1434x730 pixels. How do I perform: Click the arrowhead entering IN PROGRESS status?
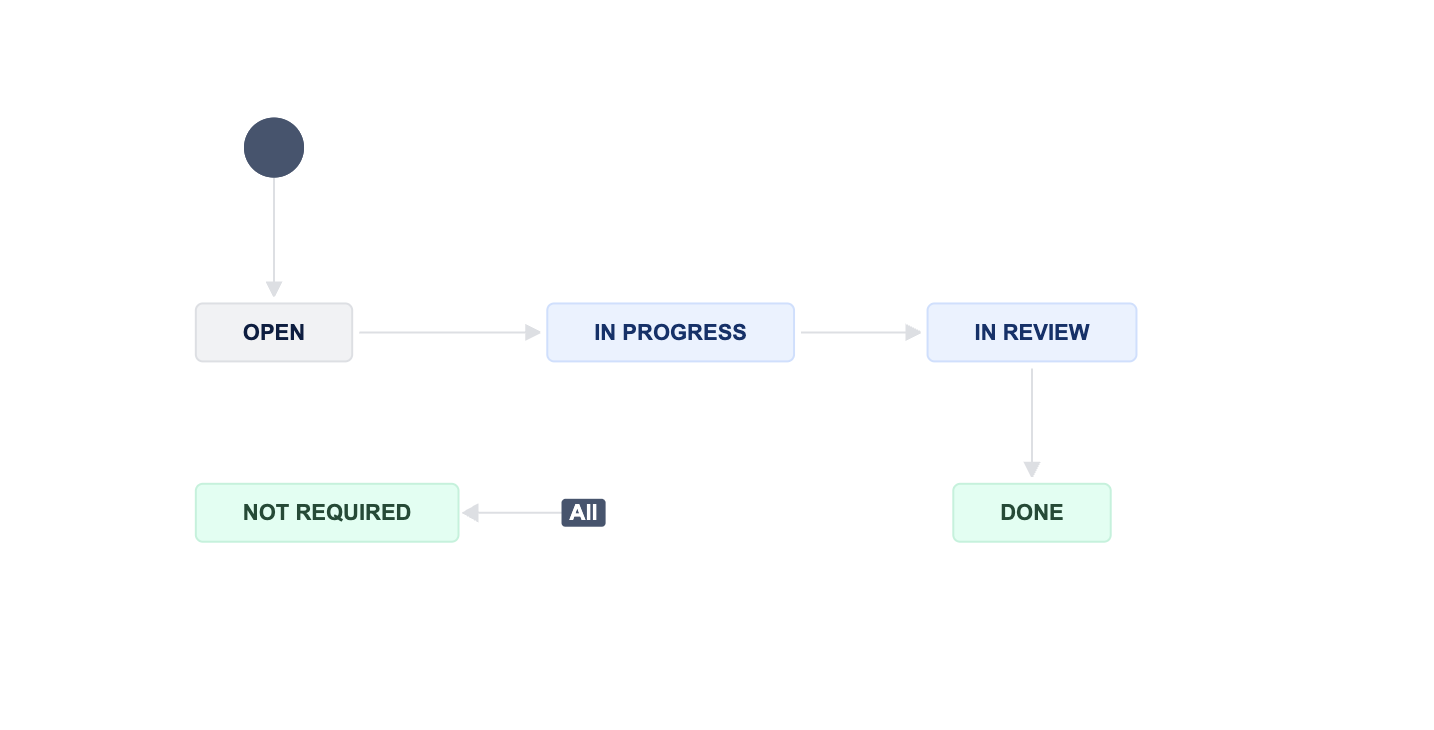click(533, 332)
